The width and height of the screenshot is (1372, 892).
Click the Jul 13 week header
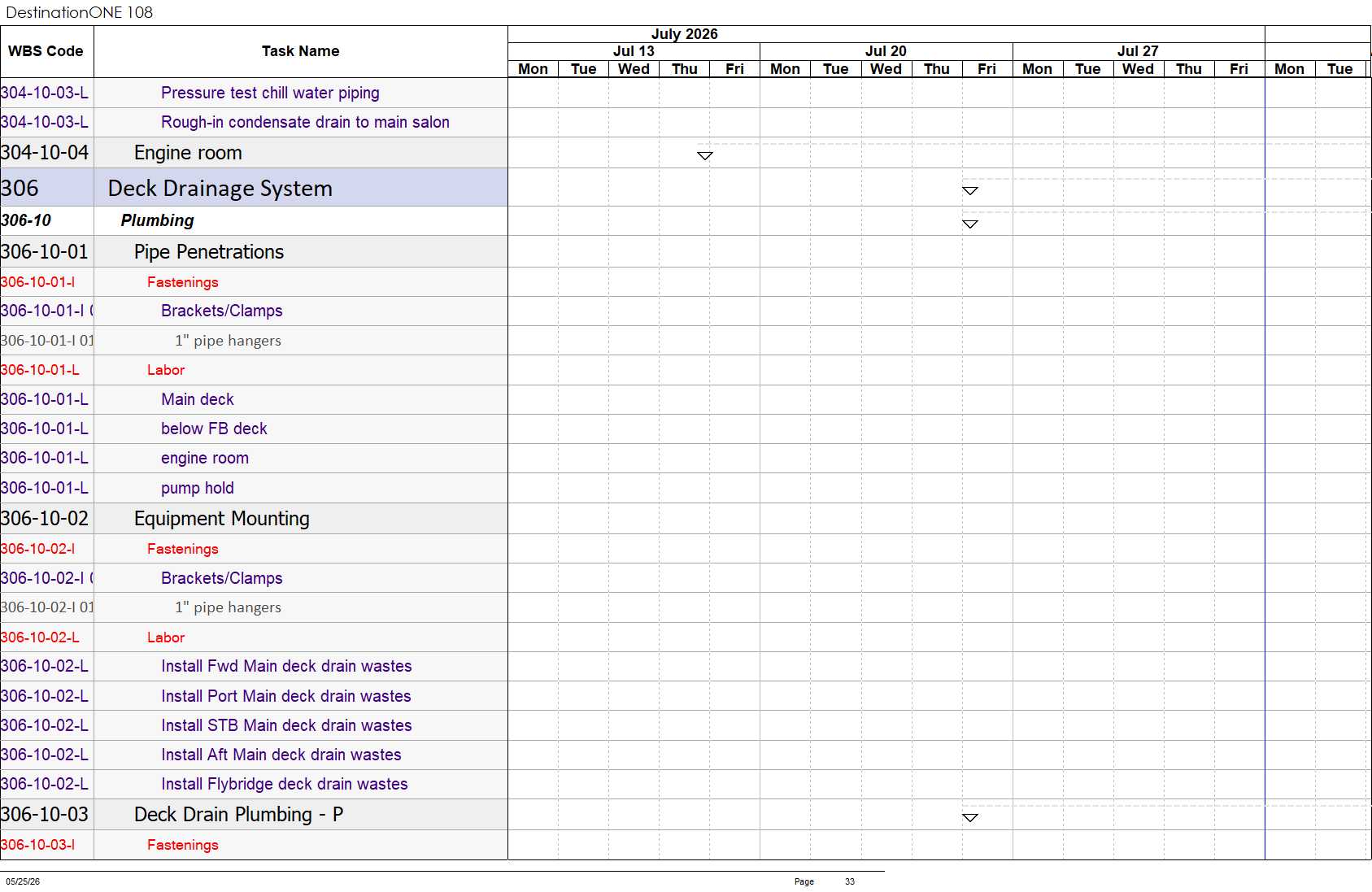pos(634,51)
